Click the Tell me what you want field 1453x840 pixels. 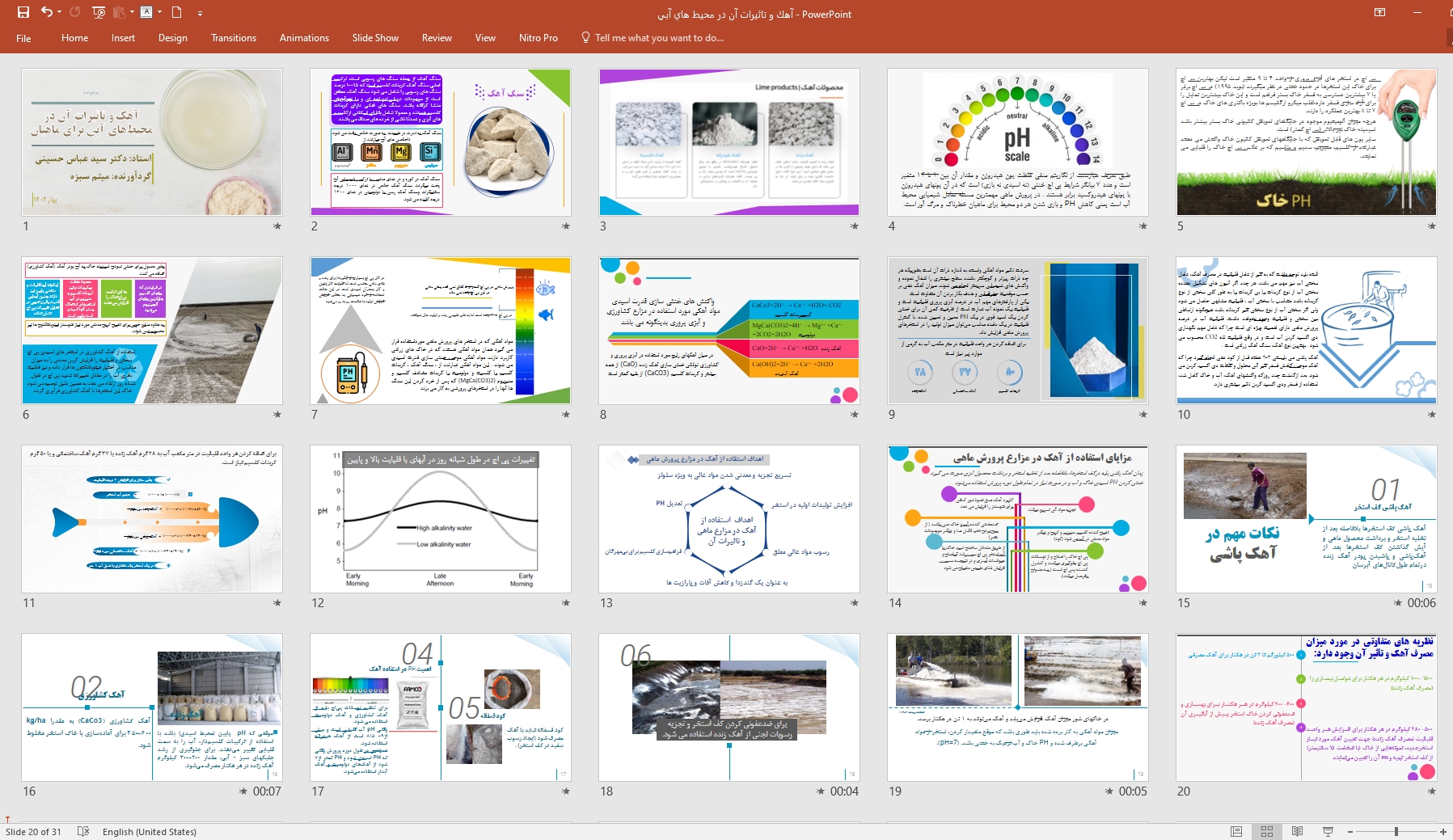(658, 38)
